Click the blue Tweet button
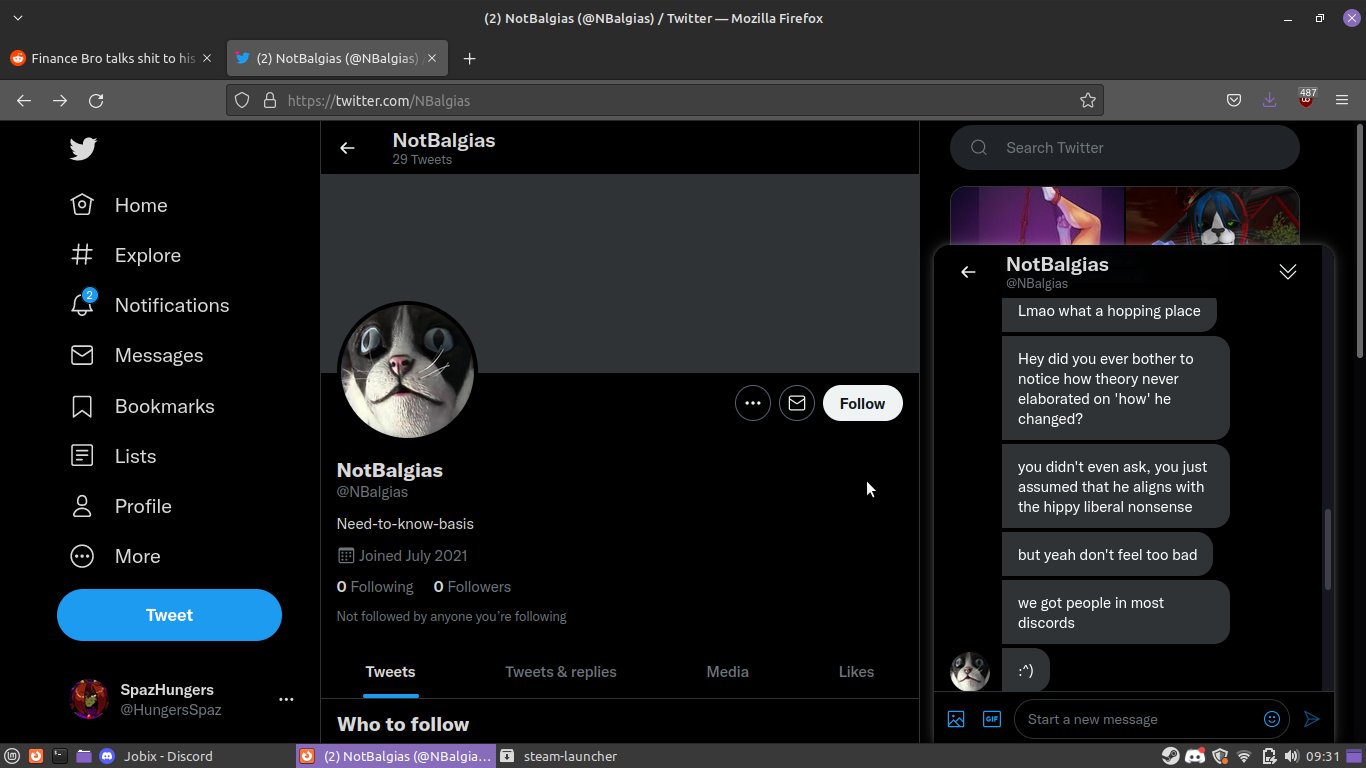The image size is (1366, 768). coord(169,615)
